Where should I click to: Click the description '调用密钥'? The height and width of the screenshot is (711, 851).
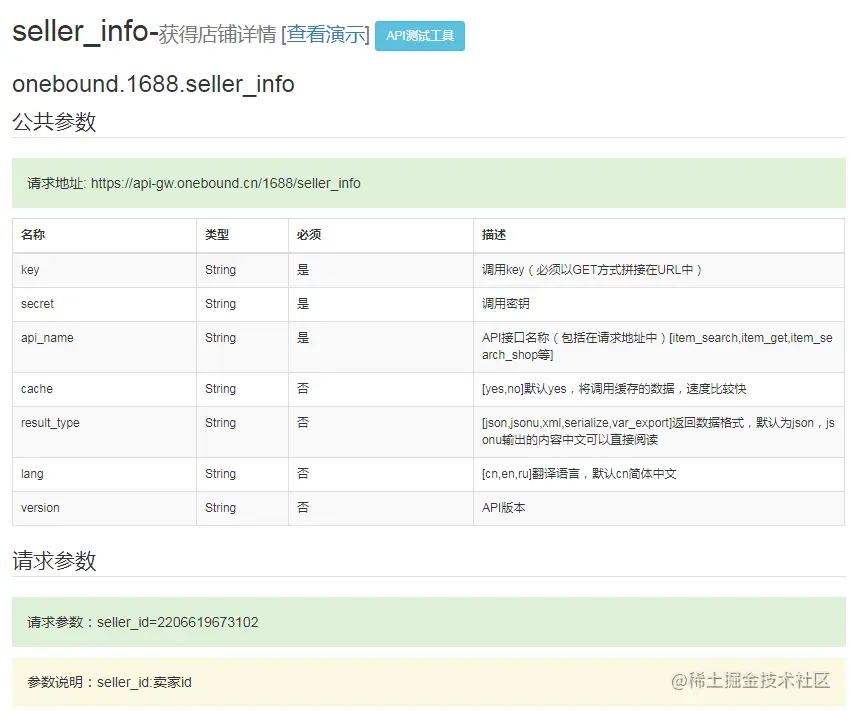pos(659,304)
